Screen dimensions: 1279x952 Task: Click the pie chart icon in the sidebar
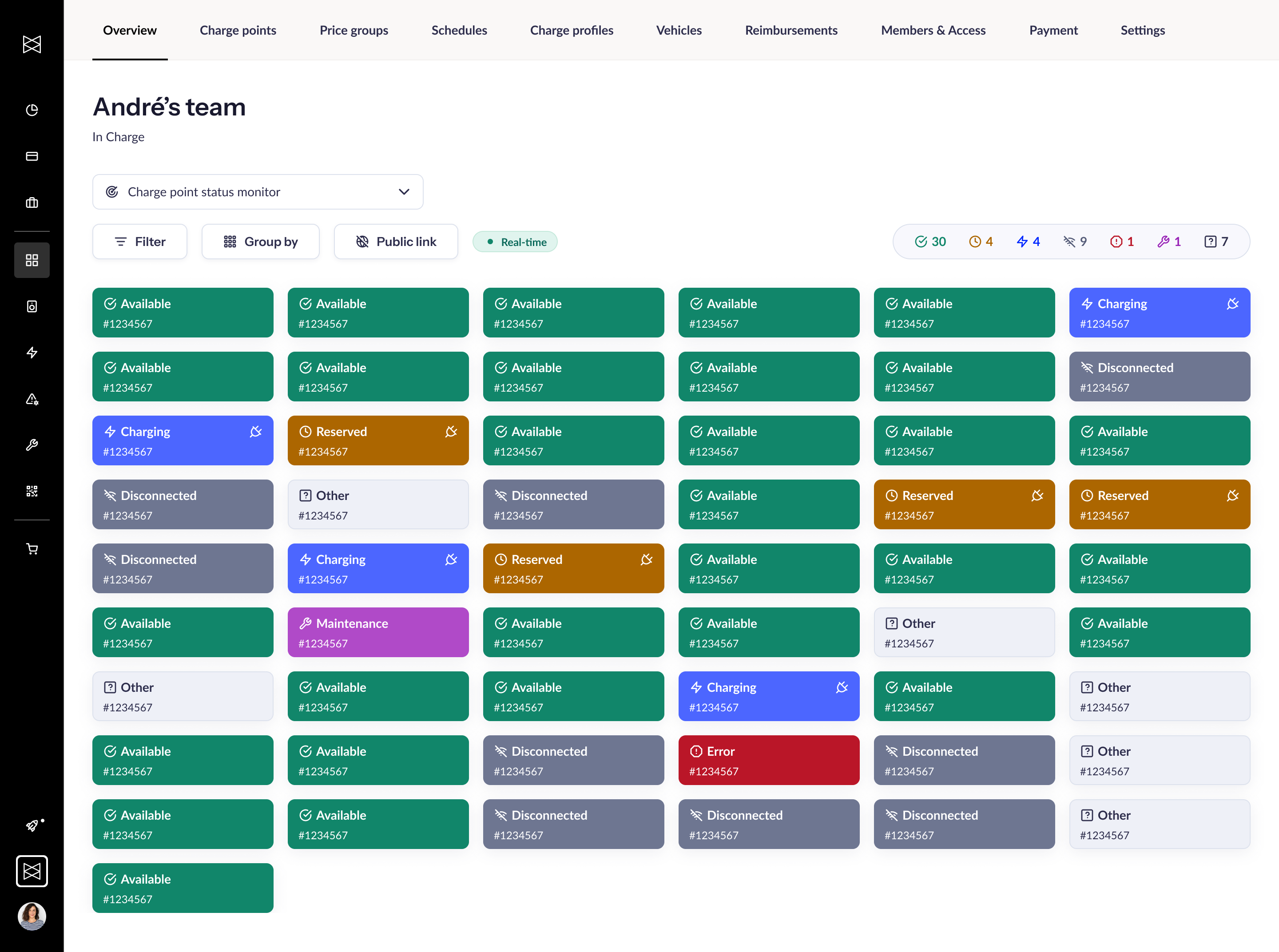coord(32,110)
